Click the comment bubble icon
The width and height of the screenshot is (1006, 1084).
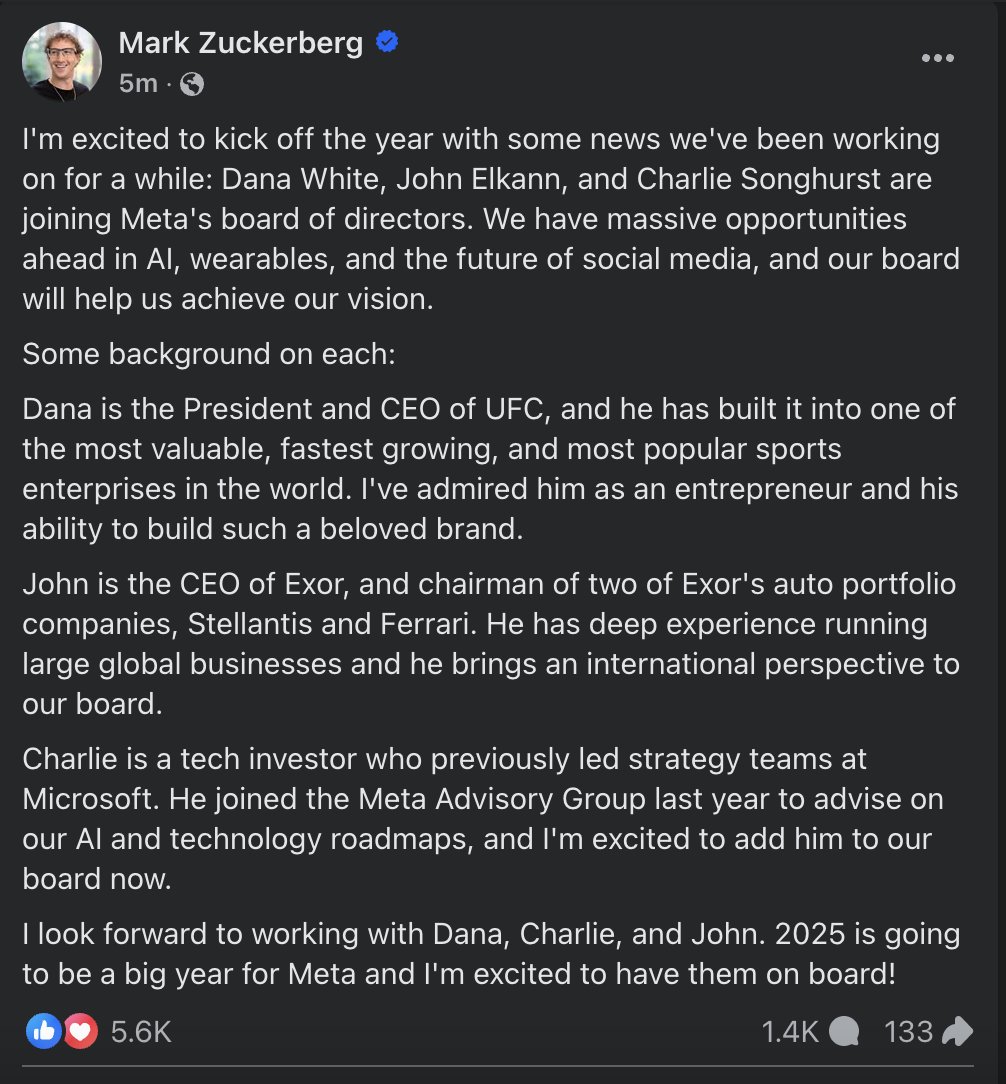tap(844, 1031)
